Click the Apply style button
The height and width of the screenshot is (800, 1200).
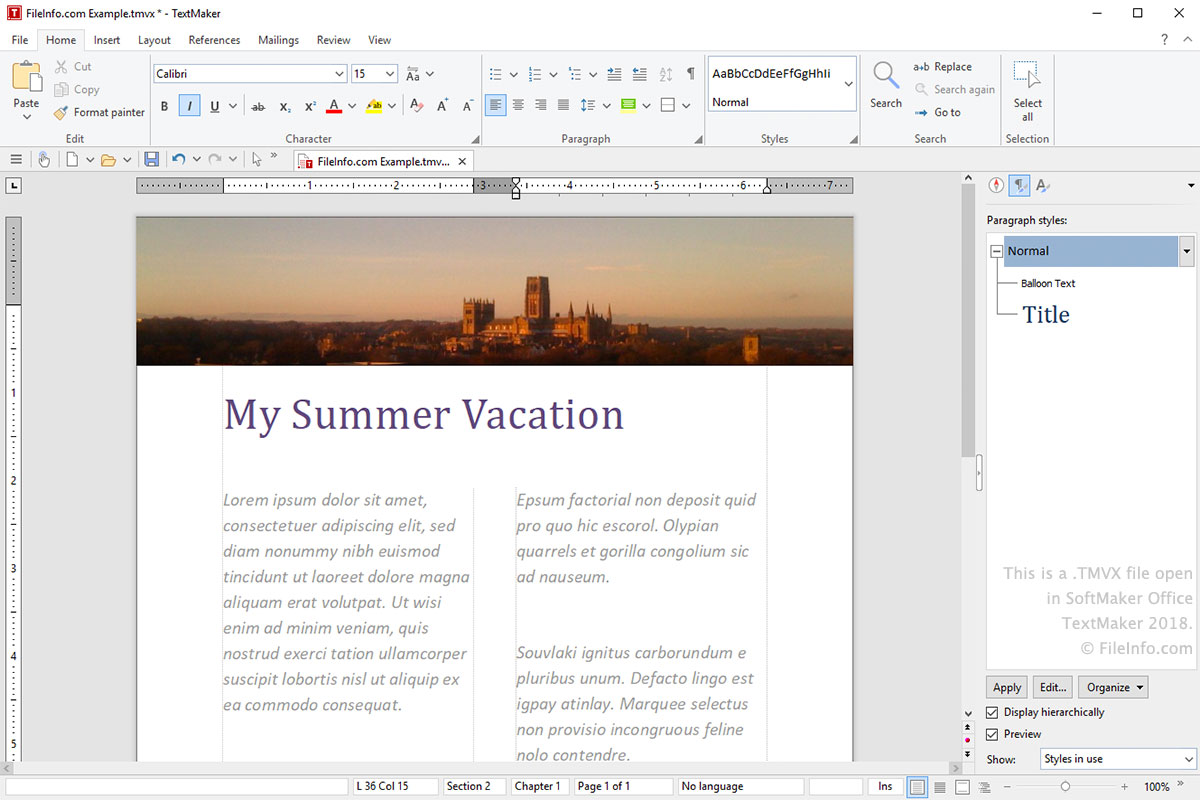coord(1007,688)
